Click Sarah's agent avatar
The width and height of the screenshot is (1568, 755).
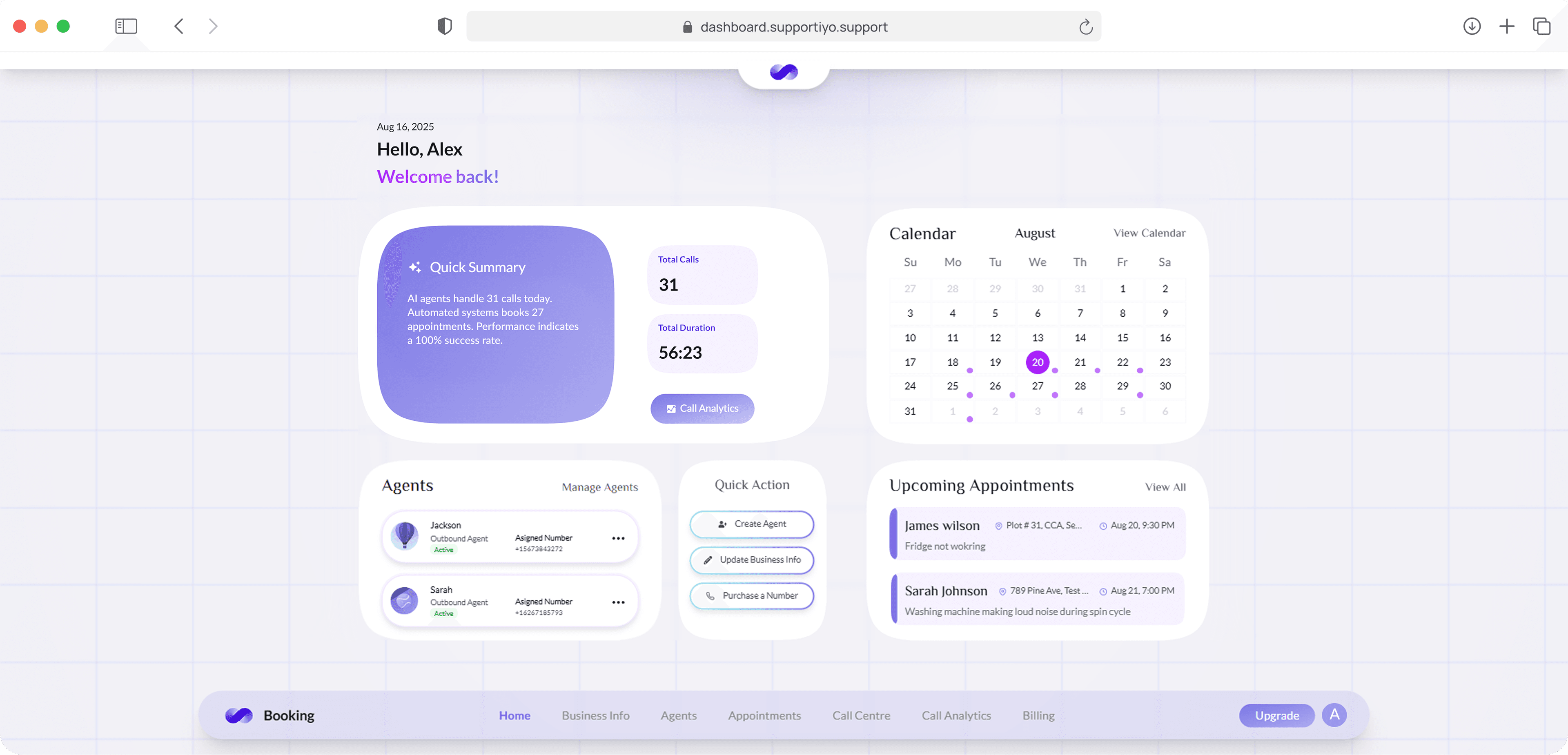click(x=404, y=600)
